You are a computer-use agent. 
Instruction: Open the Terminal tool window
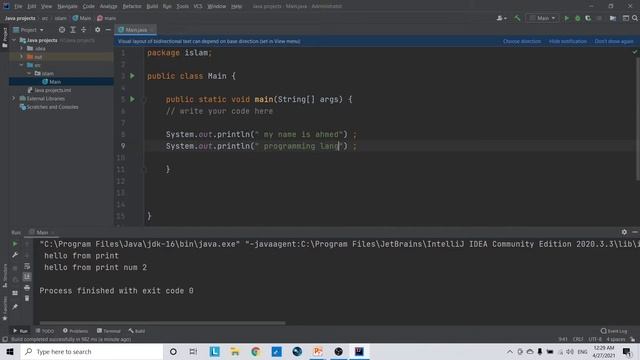109,331
